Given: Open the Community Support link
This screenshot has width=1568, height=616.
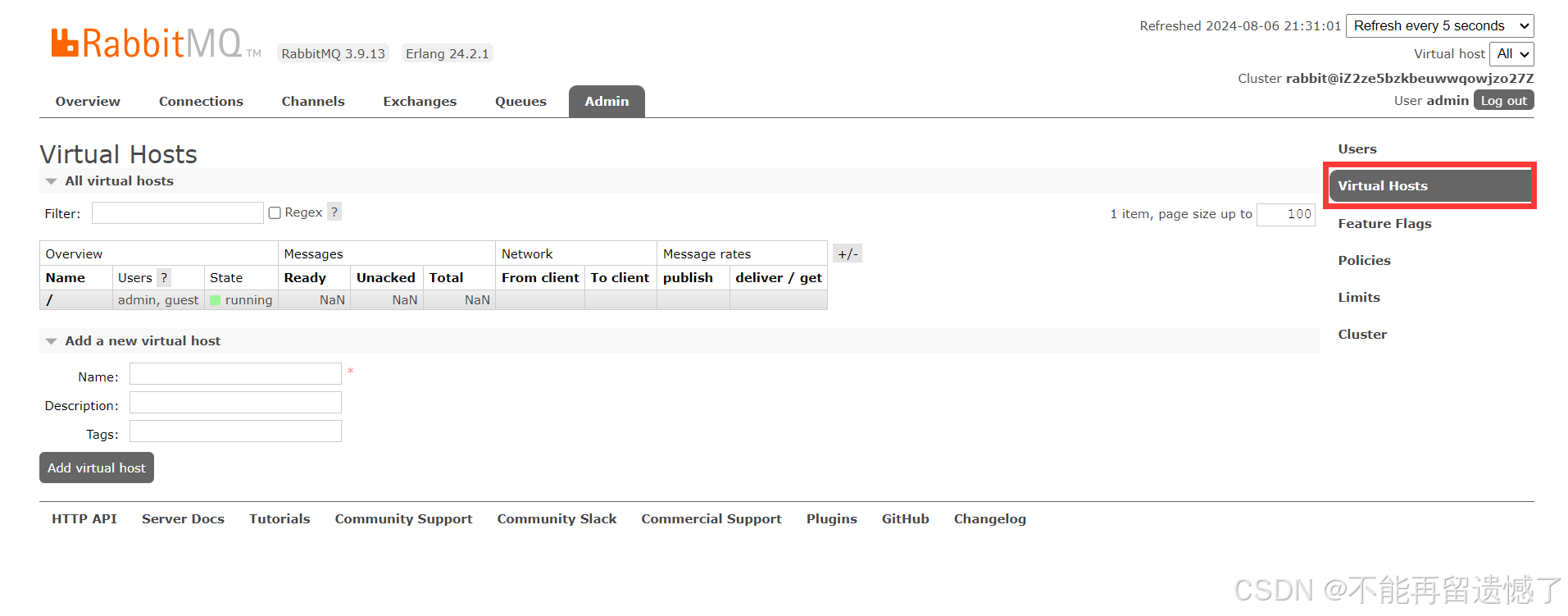Looking at the screenshot, I should [x=403, y=518].
